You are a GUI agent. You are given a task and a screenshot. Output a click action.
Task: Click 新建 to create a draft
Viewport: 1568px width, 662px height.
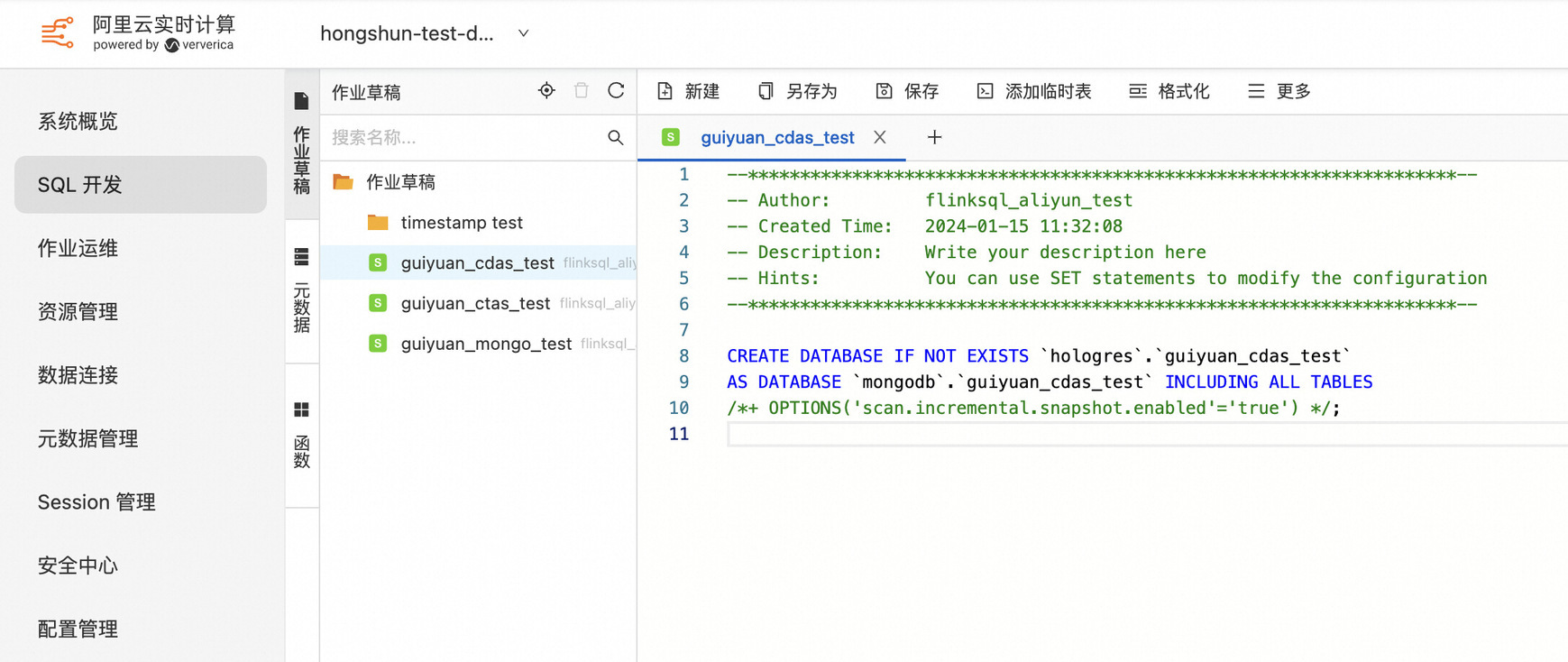[688, 91]
